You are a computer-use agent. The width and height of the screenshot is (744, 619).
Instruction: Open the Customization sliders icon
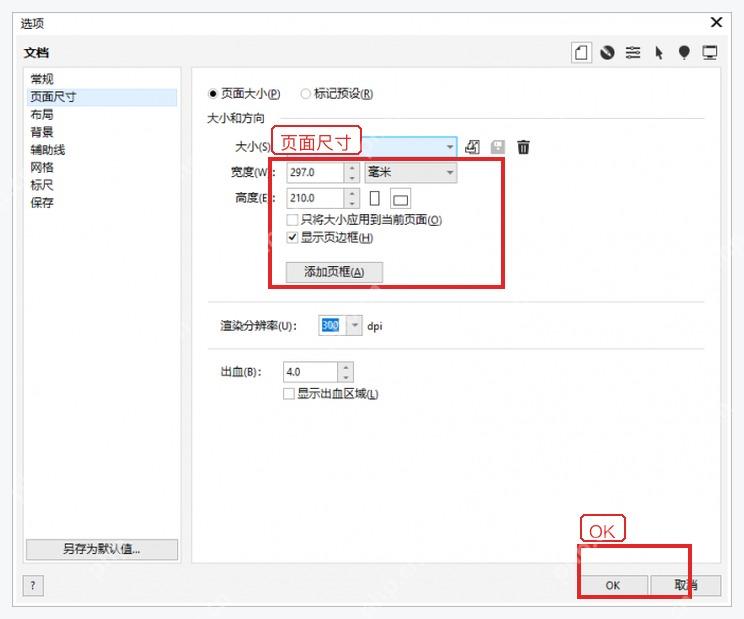pyautogui.click(x=633, y=52)
